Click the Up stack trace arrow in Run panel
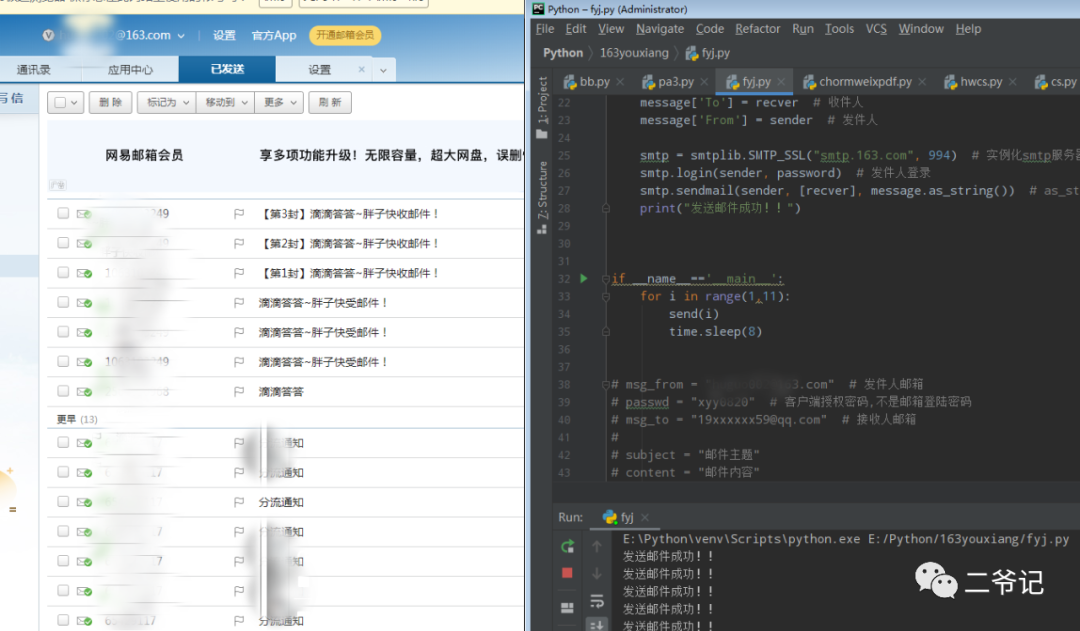The height and width of the screenshot is (631, 1080). tap(597, 546)
